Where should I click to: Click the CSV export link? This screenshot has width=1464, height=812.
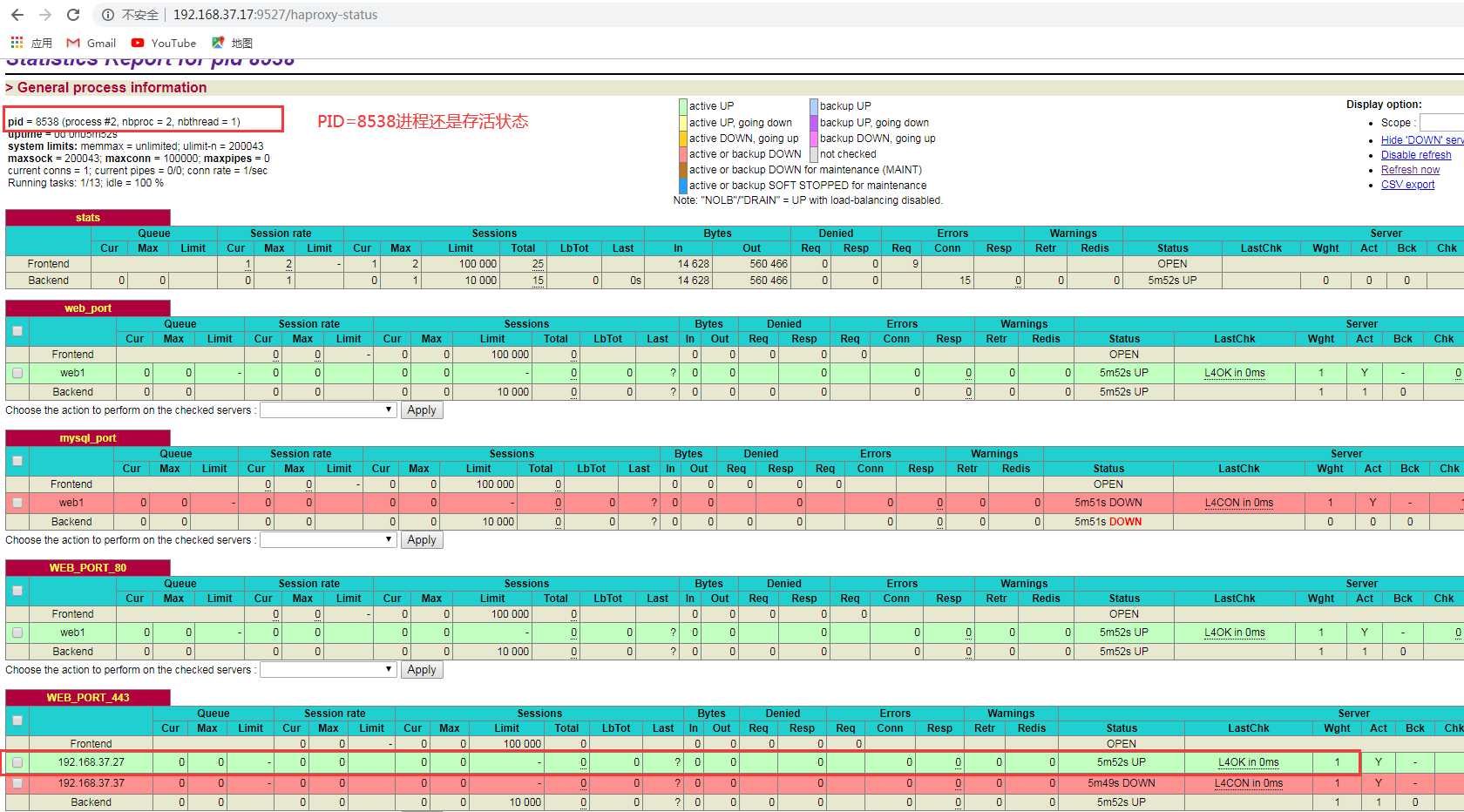click(x=1407, y=185)
